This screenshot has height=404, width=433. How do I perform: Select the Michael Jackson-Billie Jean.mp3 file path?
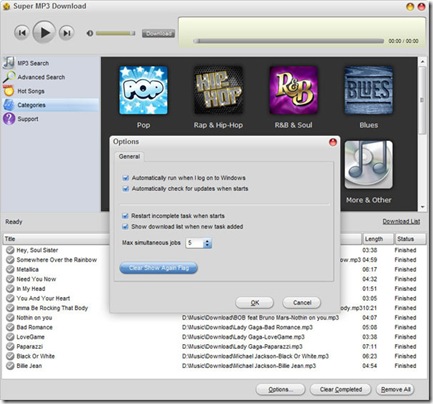click(x=249, y=366)
